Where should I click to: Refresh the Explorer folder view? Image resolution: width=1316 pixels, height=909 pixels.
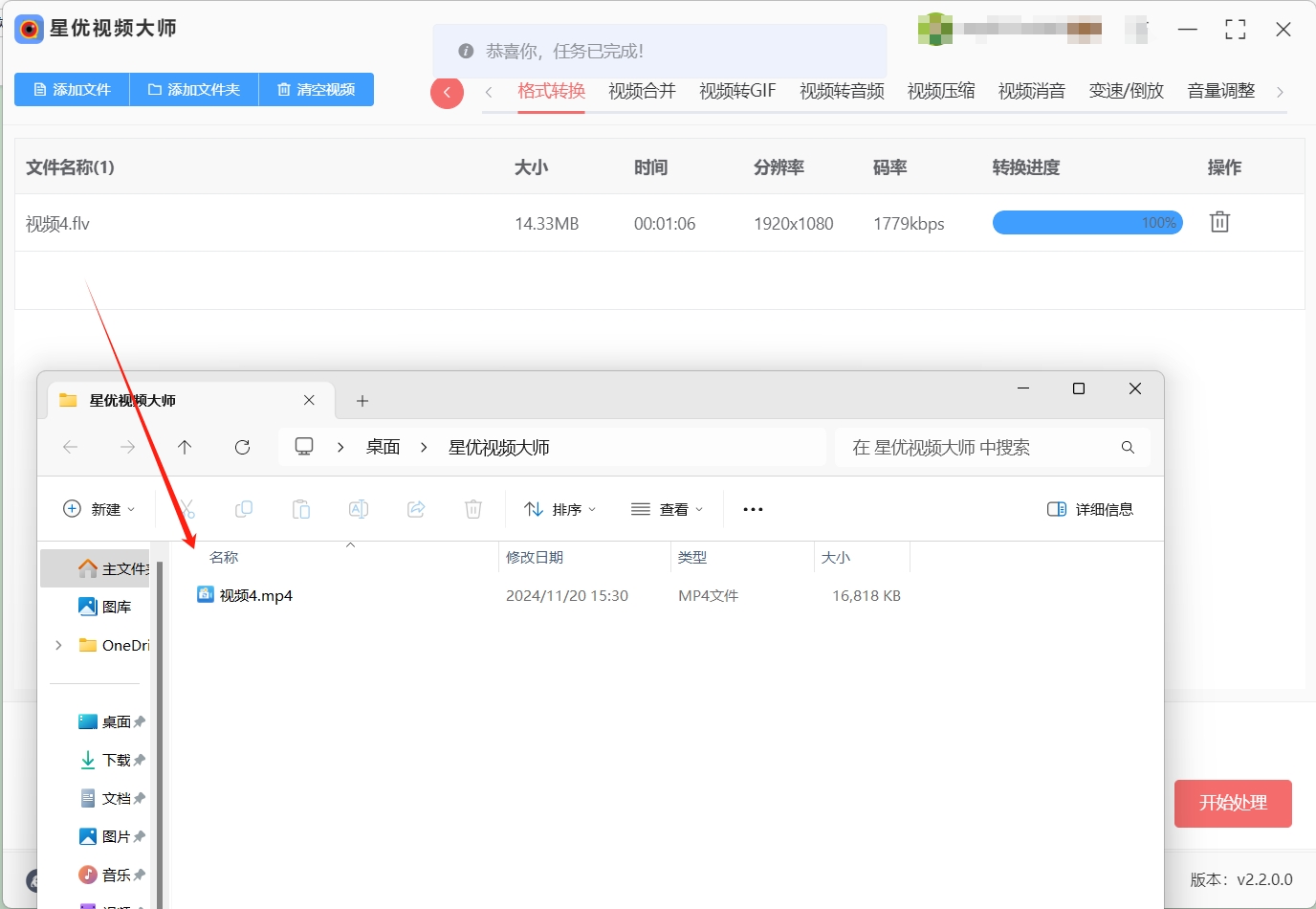(242, 447)
